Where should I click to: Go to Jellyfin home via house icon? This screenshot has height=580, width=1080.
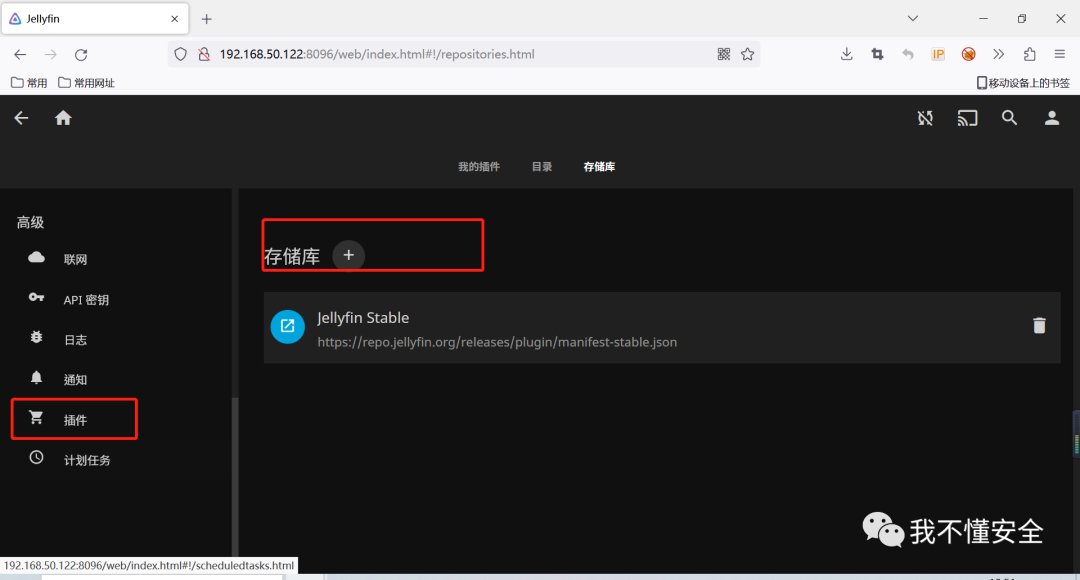pos(63,118)
